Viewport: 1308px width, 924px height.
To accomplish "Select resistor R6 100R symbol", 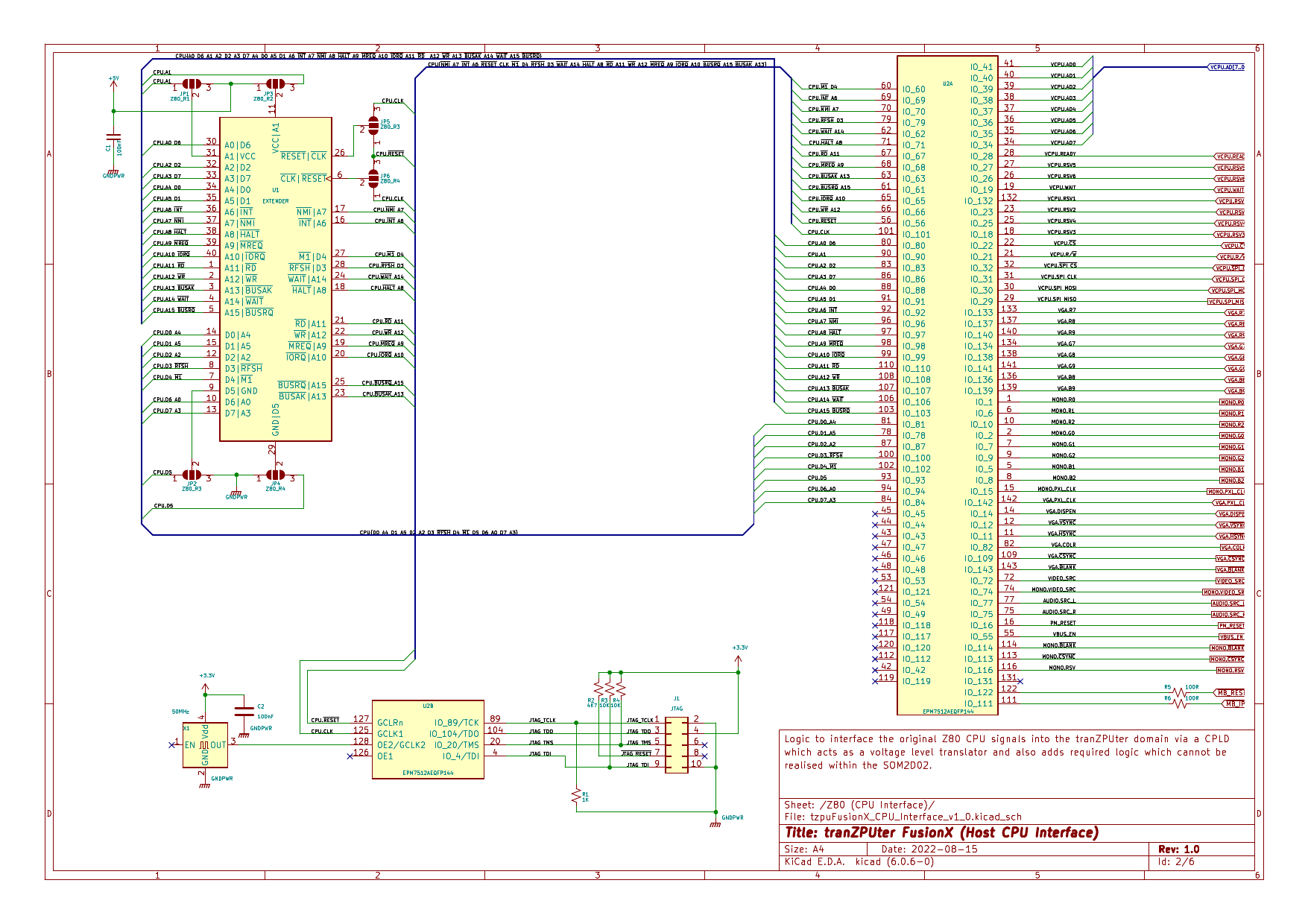I will pyautogui.click(x=1179, y=703).
